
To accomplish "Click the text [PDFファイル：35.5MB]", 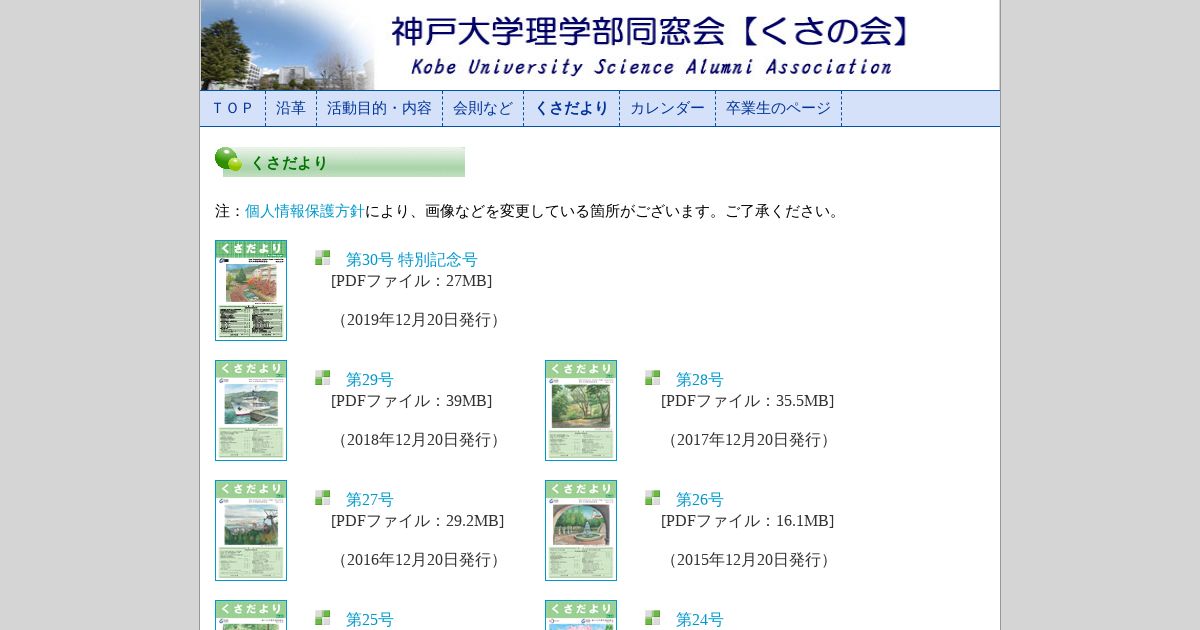I will click(x=747, y=401).
